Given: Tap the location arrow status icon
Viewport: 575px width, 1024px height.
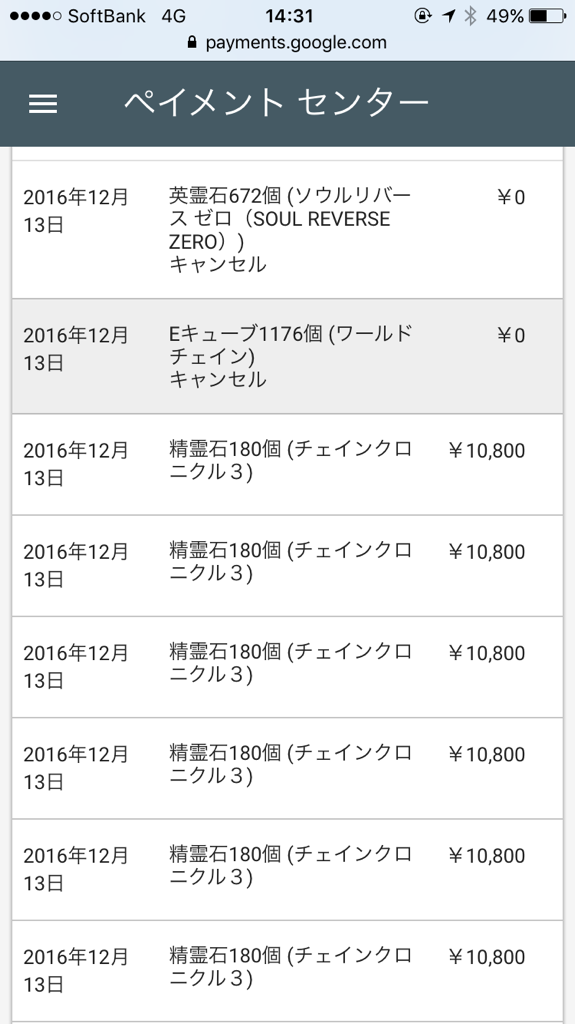Looking at the screenshot, I should coord(448,16).
